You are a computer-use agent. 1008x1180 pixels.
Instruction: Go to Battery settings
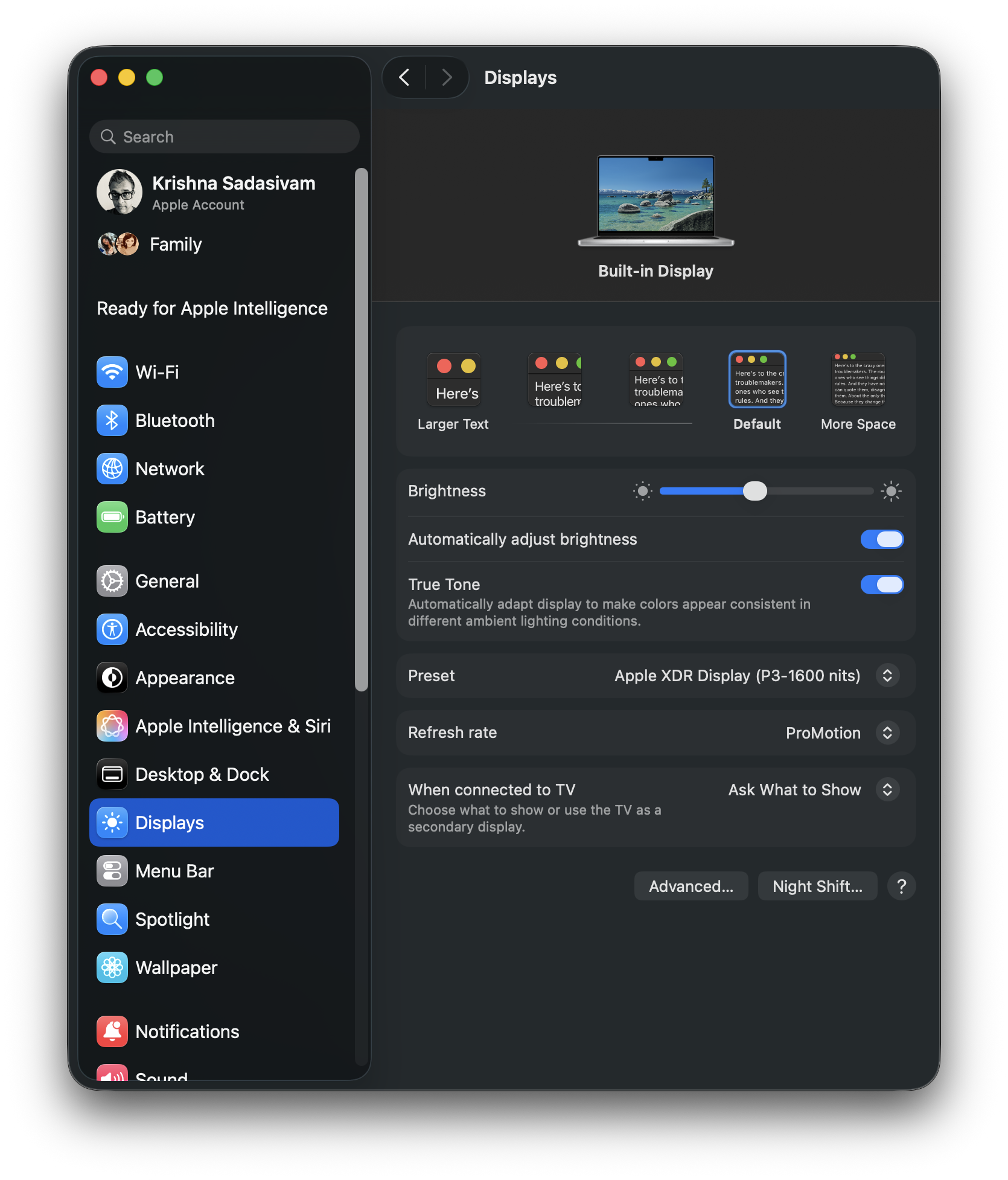[214, 517]
